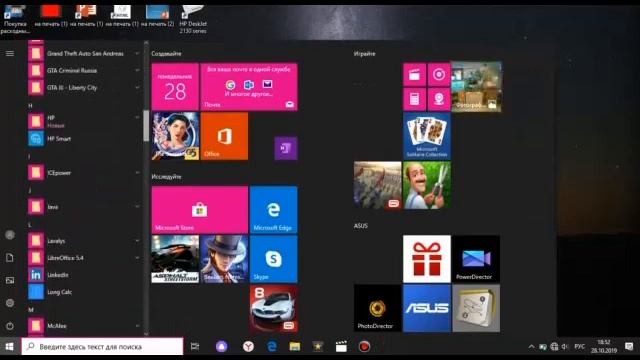640x360 pixels.
Task: Open Pictures from the Start sidebar
Action: pos(10,280)
